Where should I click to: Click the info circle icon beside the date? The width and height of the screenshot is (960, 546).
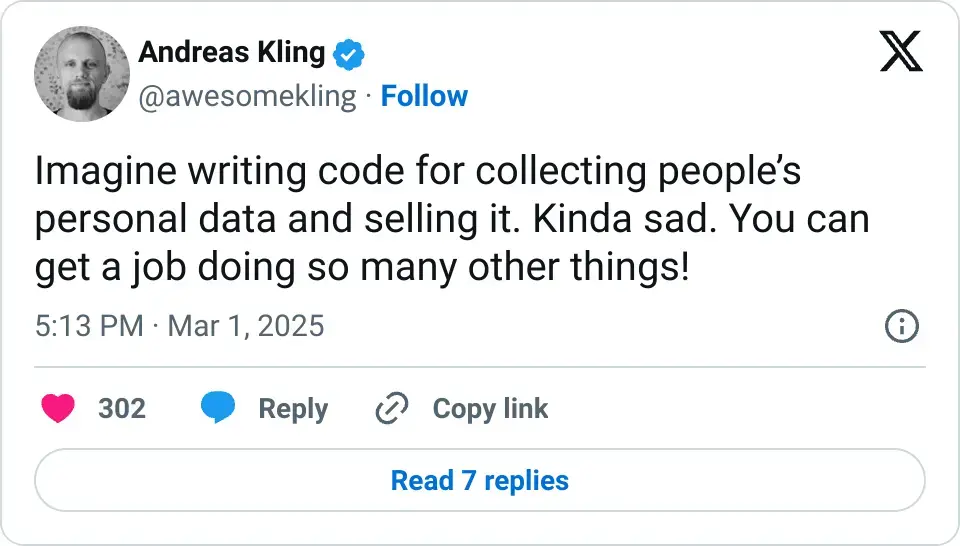[x=902, y=326]
